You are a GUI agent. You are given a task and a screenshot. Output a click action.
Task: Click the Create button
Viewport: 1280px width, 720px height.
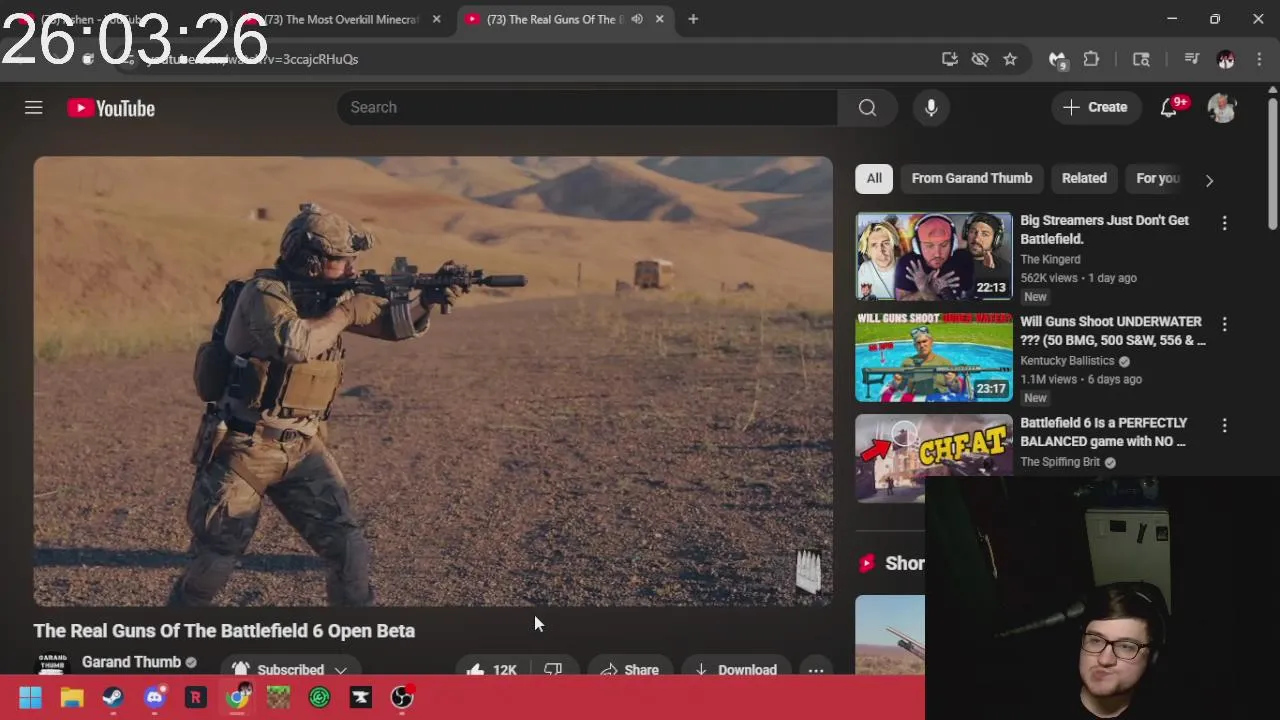click(x=1095, y=107)
